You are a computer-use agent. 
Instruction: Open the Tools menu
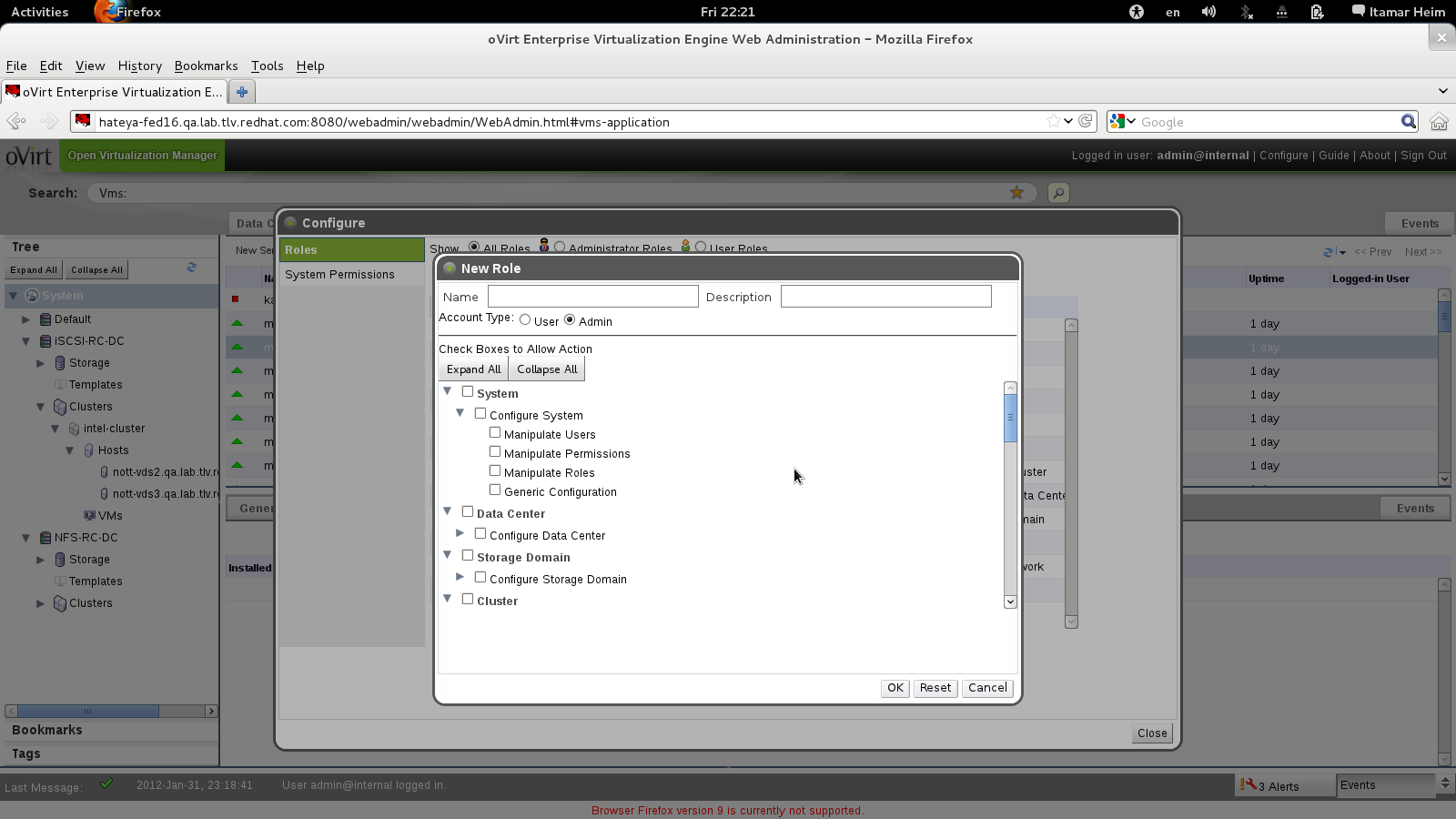coord(267,66)
